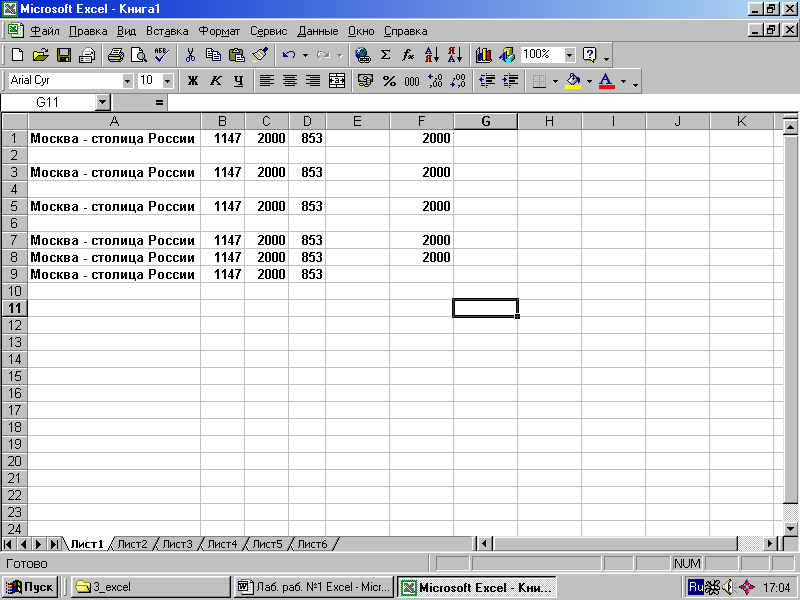Image resolution: width=800 pixels, height=600 pixels.
Task: Apply red font color swatch
Action: (606, 81)
